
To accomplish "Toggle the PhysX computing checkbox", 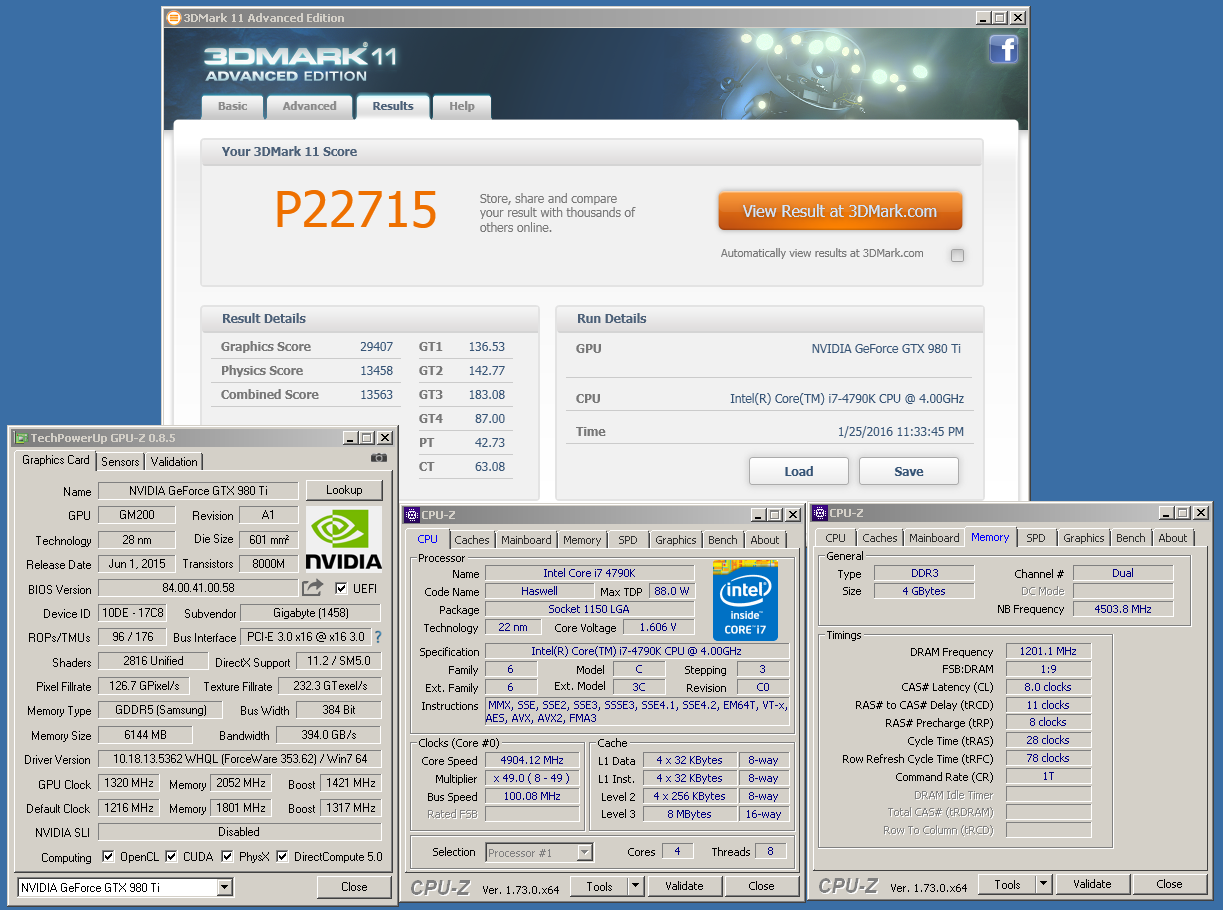I will 227,856.
